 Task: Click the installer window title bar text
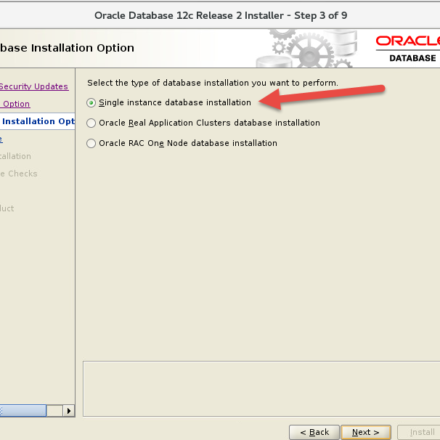(221, 15)
